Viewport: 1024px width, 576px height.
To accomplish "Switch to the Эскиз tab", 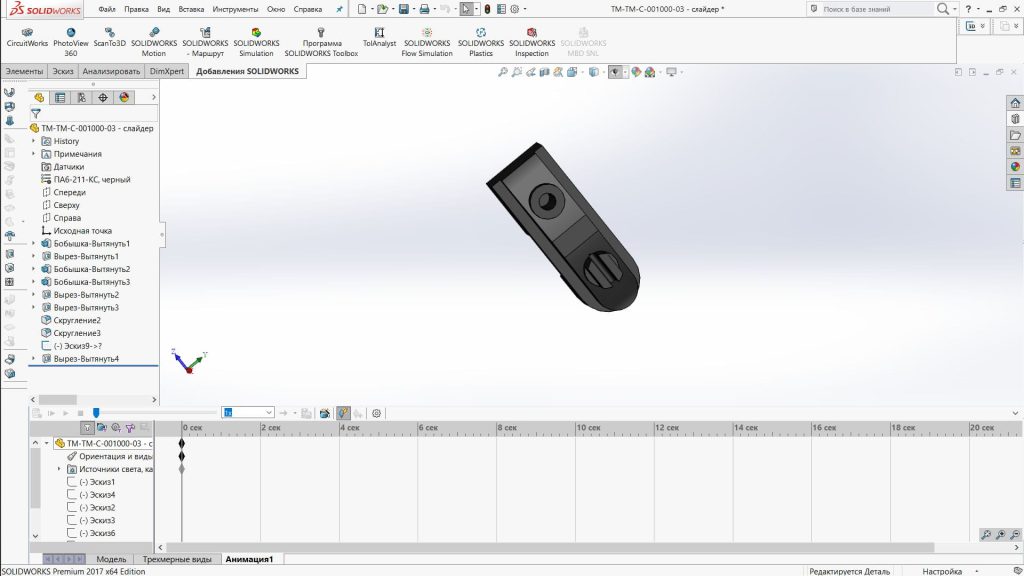I will [x=63, y=71].
